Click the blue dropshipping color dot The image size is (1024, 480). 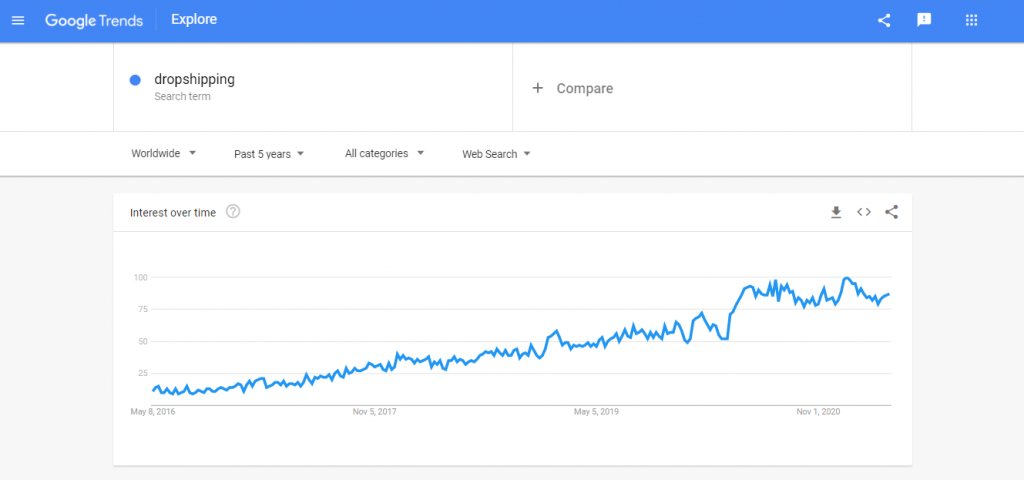[136, 80]
